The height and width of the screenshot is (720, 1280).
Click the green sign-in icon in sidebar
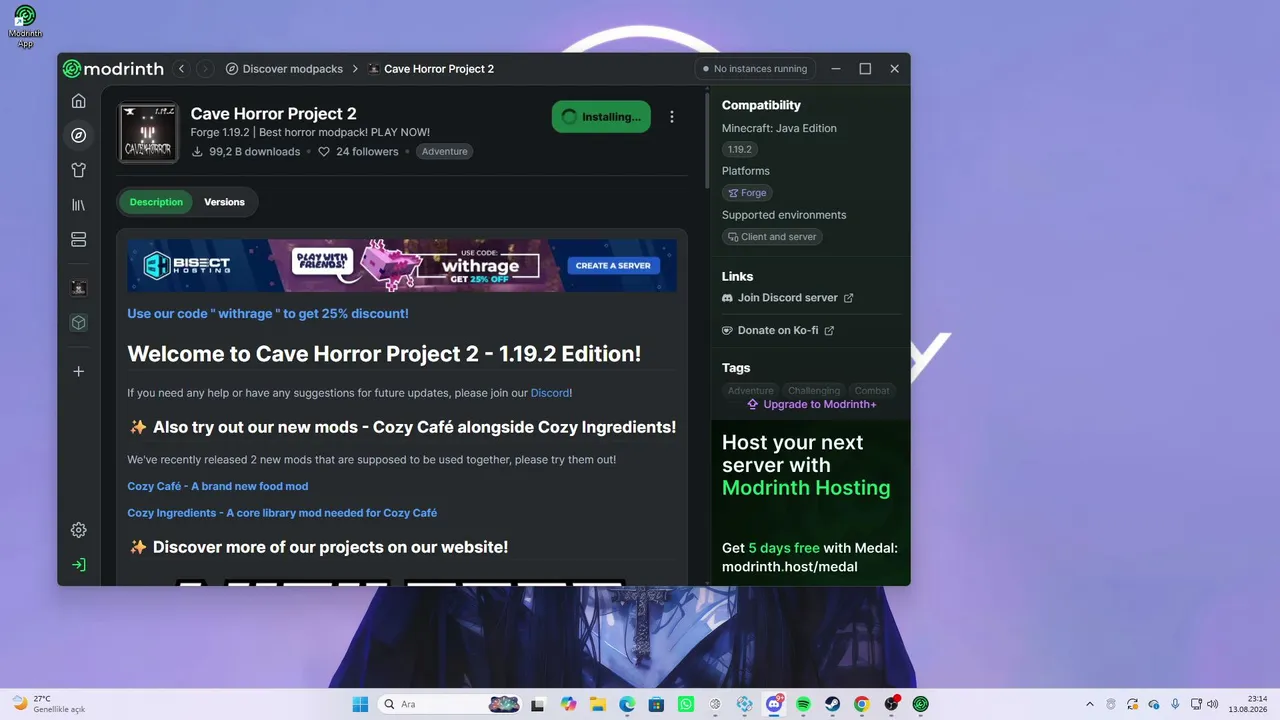coord(79,565)
